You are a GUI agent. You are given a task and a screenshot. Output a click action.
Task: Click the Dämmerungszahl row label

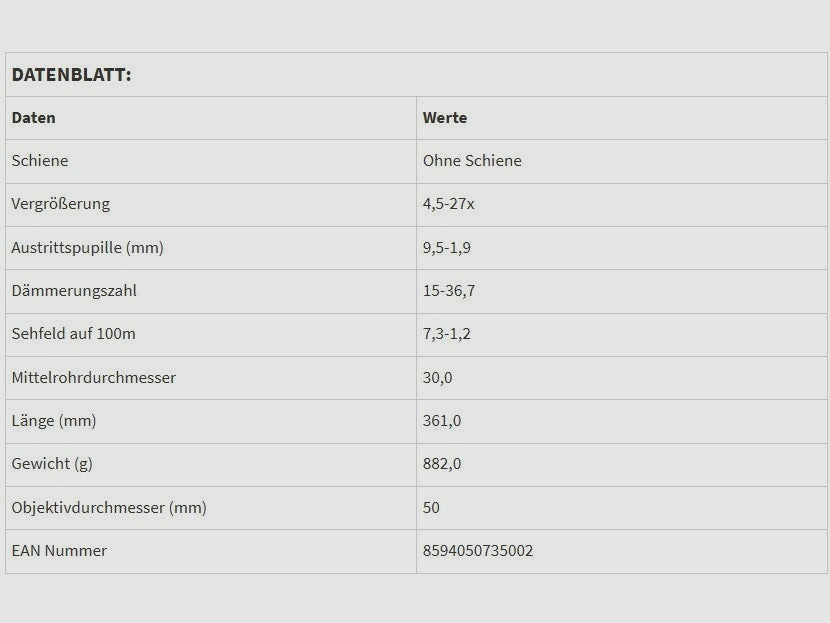(74, 291)
